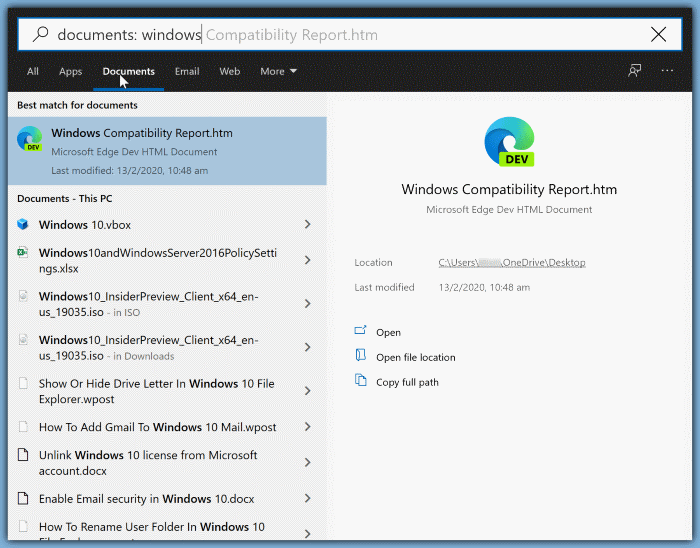
Task: Click VirtualBox cube icon for Windows 10.vbox
Action: (x=23, y=224)
